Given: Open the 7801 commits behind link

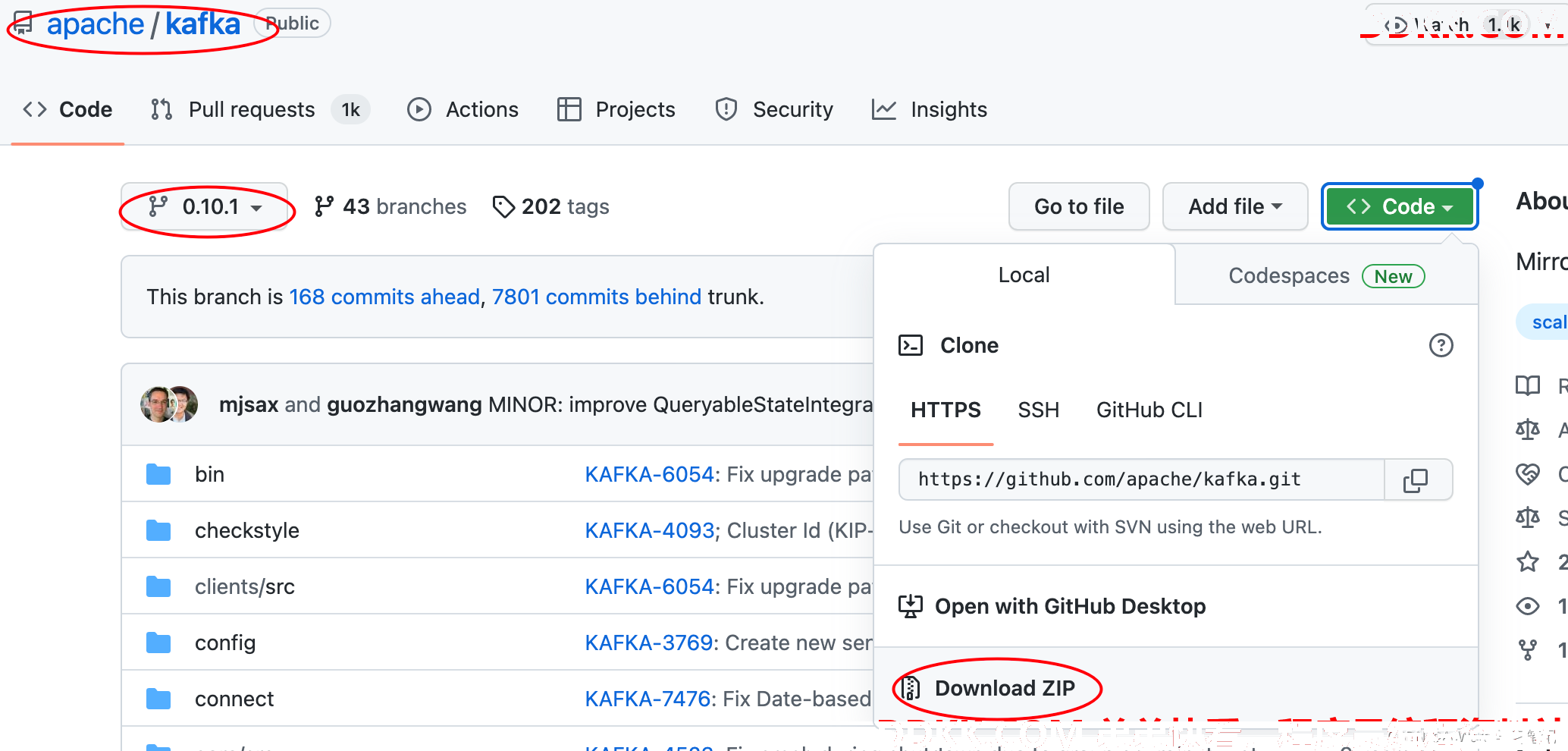Looking at the screenshot, I should tap(597, 297).
